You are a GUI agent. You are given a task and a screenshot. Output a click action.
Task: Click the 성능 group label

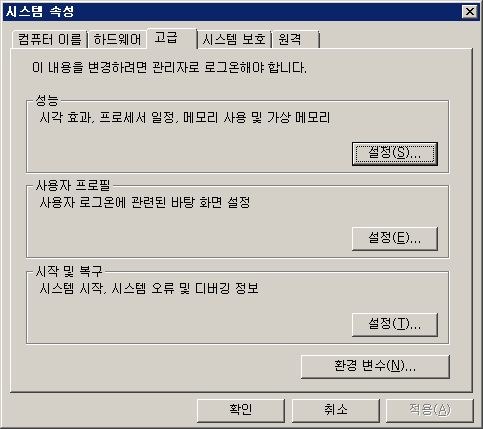point(47,100)
